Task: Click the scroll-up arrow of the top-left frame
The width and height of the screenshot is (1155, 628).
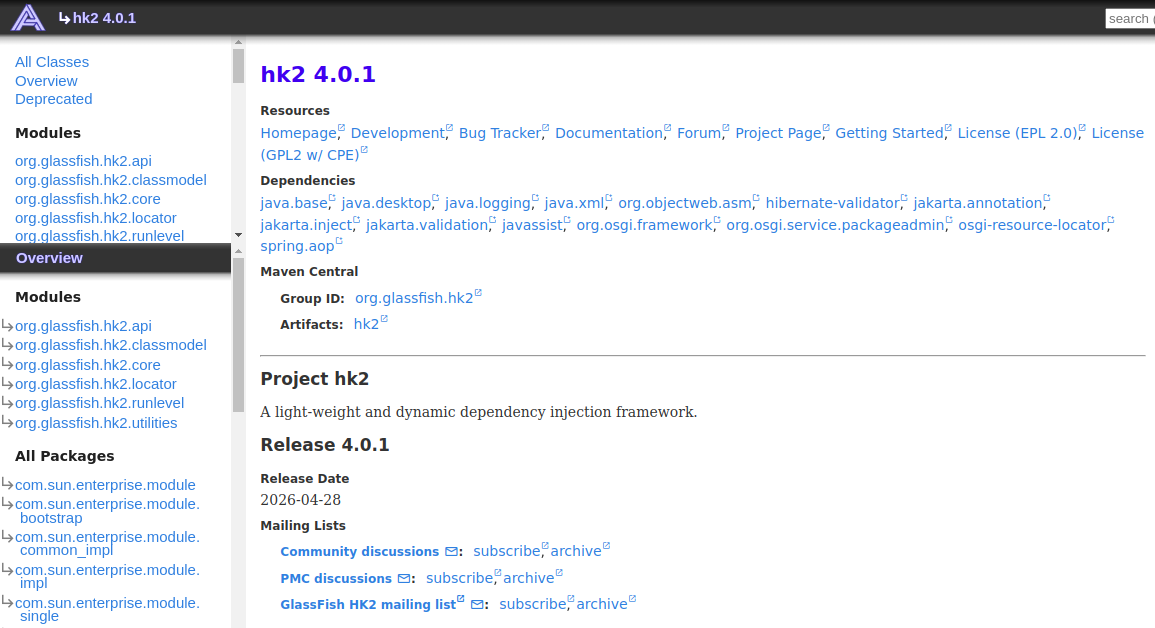Action: [238, 43]
